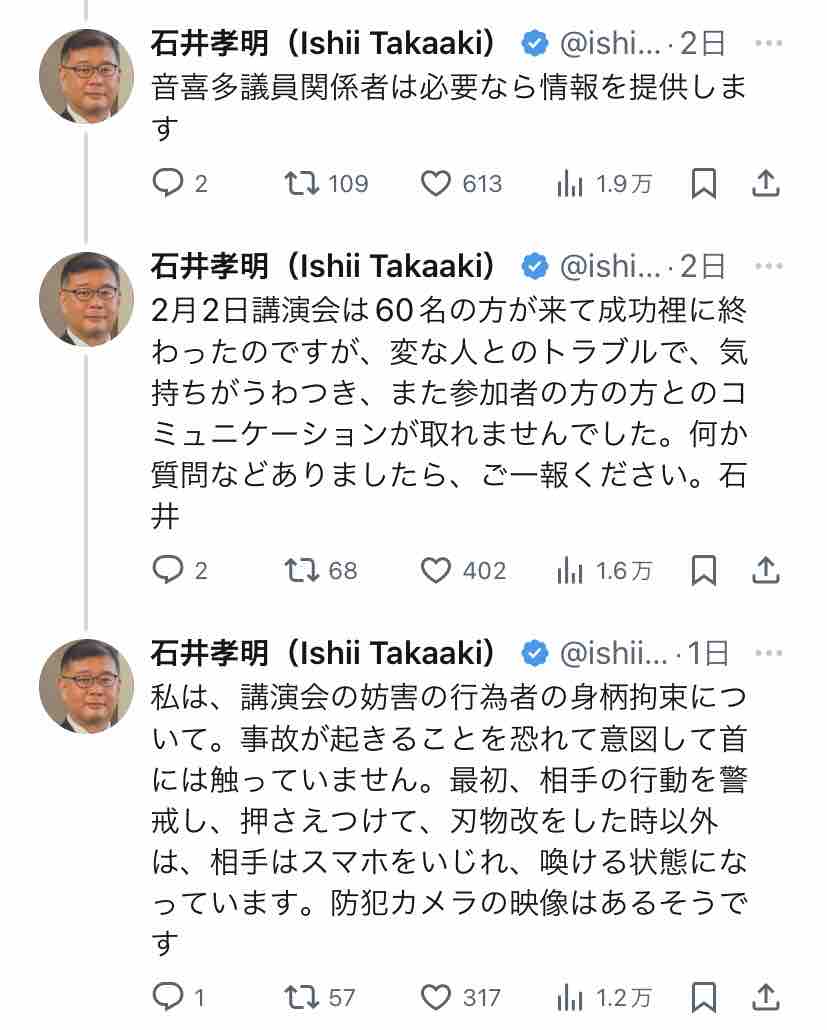Bookmark the first tweet about 音喜多議員
827x1030 pixels.
point(704,183)
